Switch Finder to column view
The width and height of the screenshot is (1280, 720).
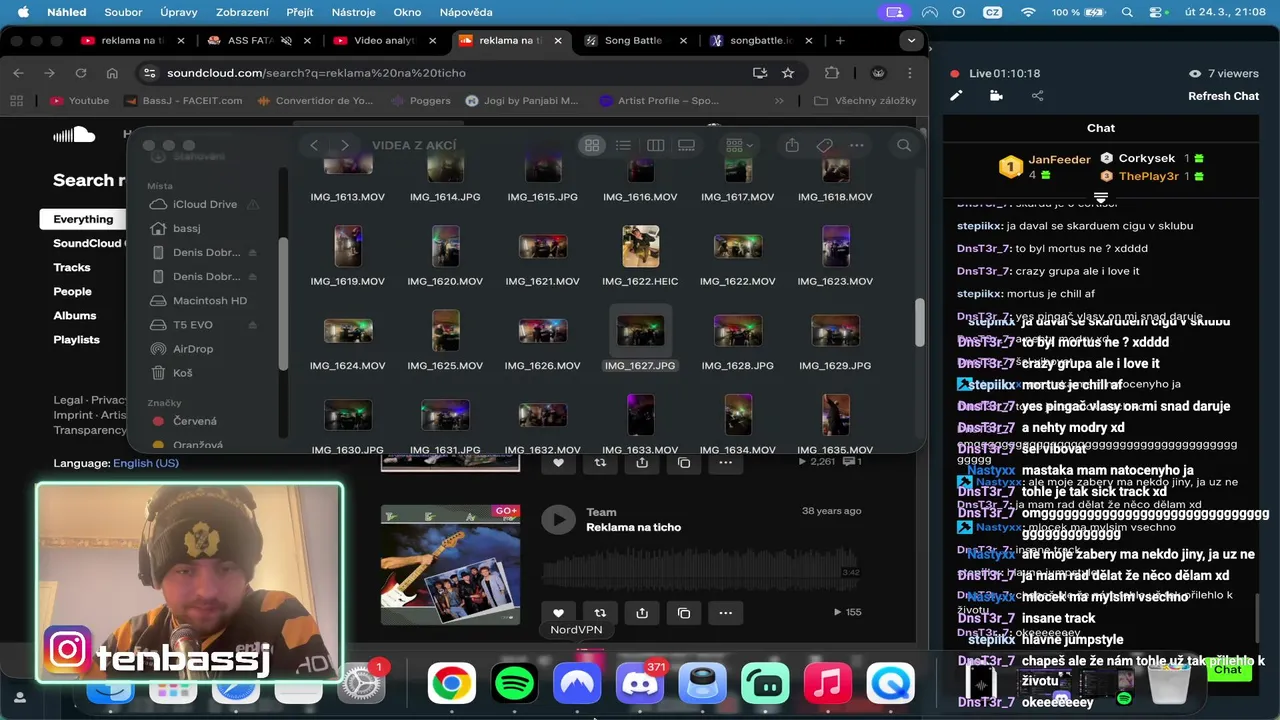655,145
